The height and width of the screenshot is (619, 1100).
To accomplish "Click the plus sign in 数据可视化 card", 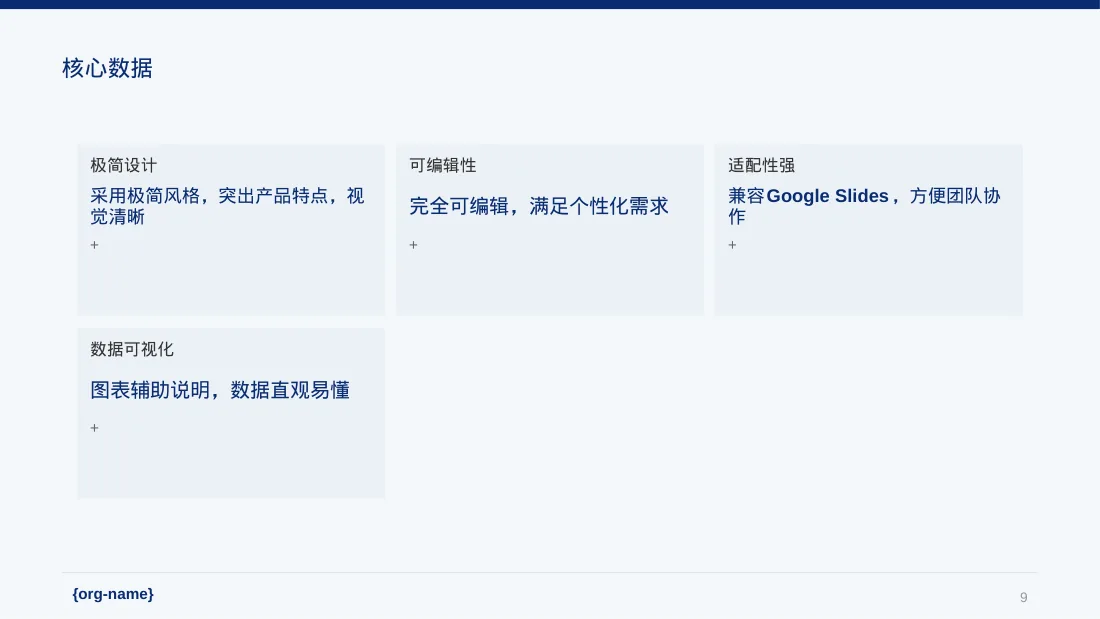I will tap(95, 428).
